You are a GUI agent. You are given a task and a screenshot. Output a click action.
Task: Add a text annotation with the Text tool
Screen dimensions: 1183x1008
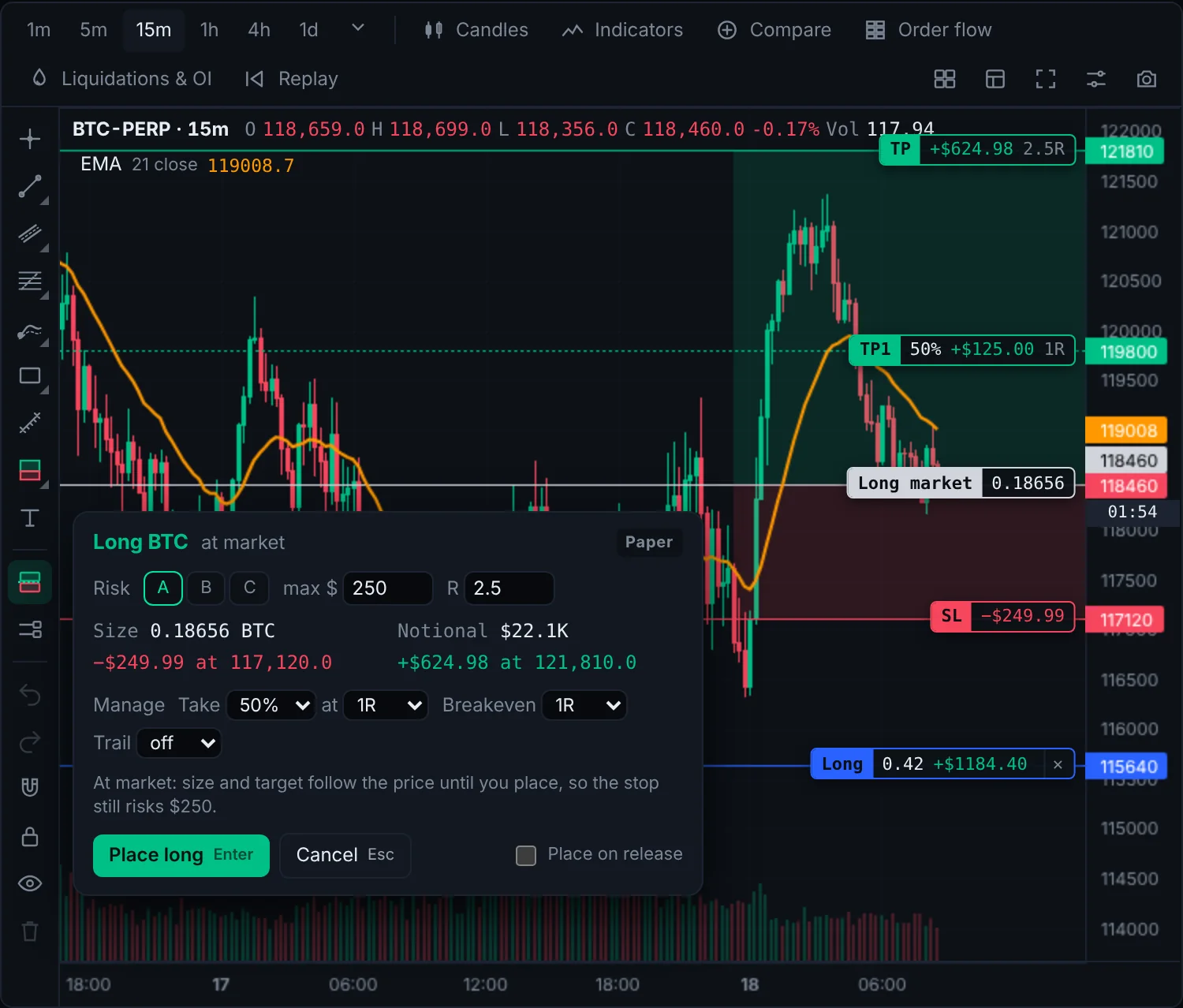[x=30, y=518]
